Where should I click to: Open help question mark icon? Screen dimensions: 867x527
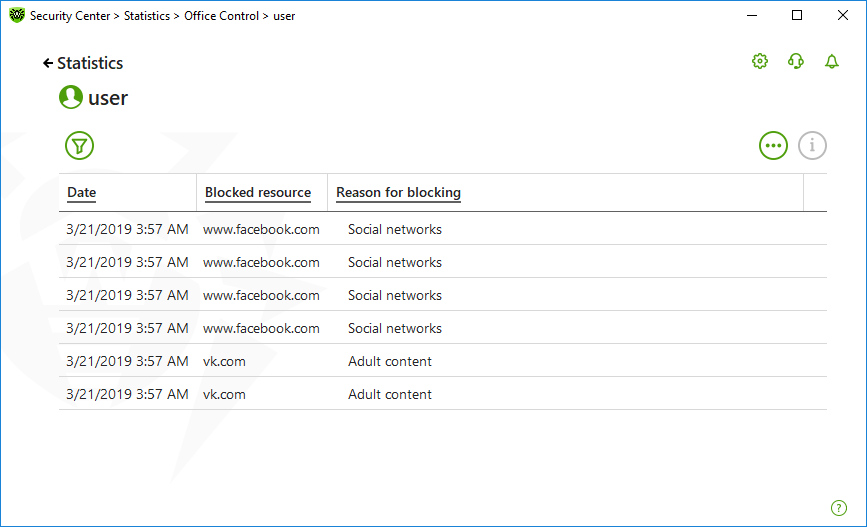839,508
